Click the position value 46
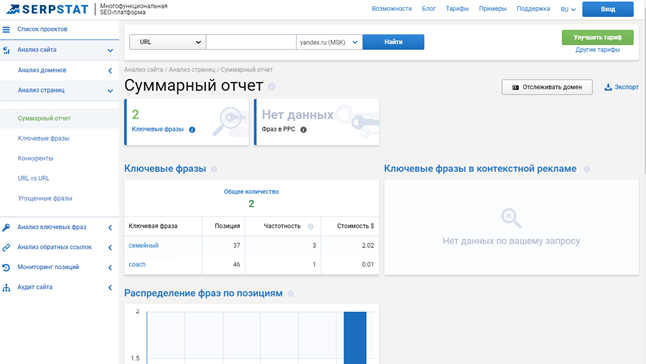This screenshot has height=364, width=646. (x=236, y=264)
